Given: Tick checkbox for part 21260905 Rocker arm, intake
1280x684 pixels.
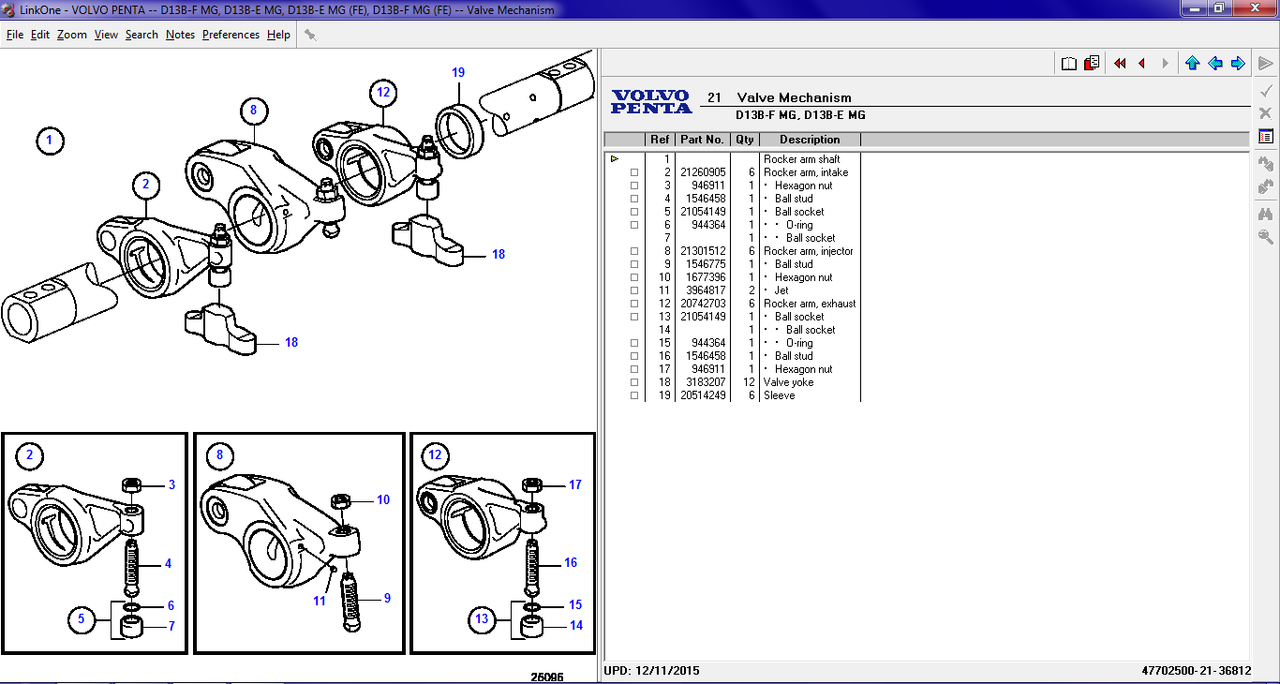Looking at the screenshot, I should click(x=634, y=173).
